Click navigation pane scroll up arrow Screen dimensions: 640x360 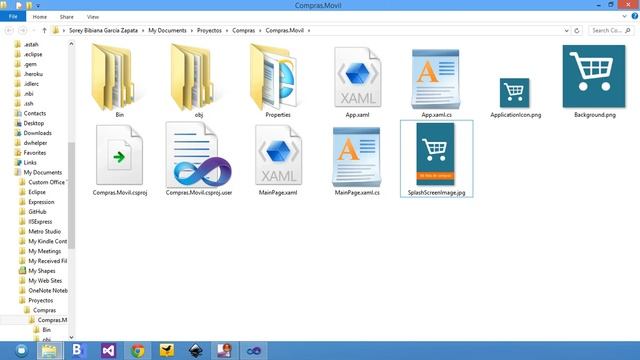71,44
